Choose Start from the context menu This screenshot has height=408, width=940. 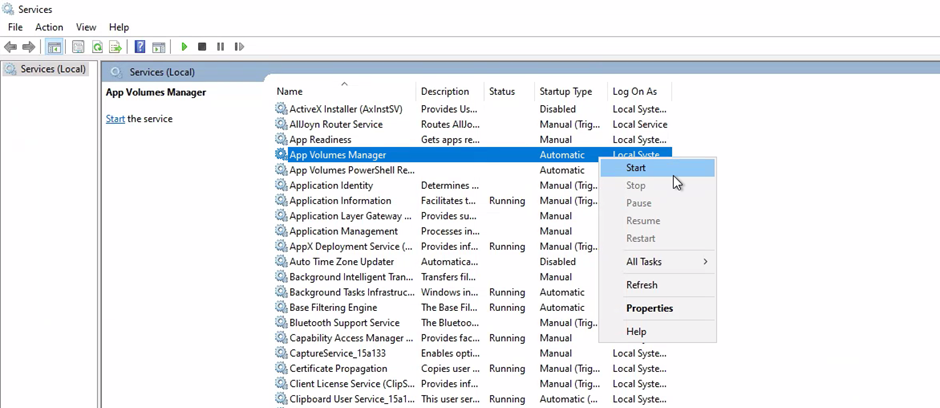coord(636,168)
